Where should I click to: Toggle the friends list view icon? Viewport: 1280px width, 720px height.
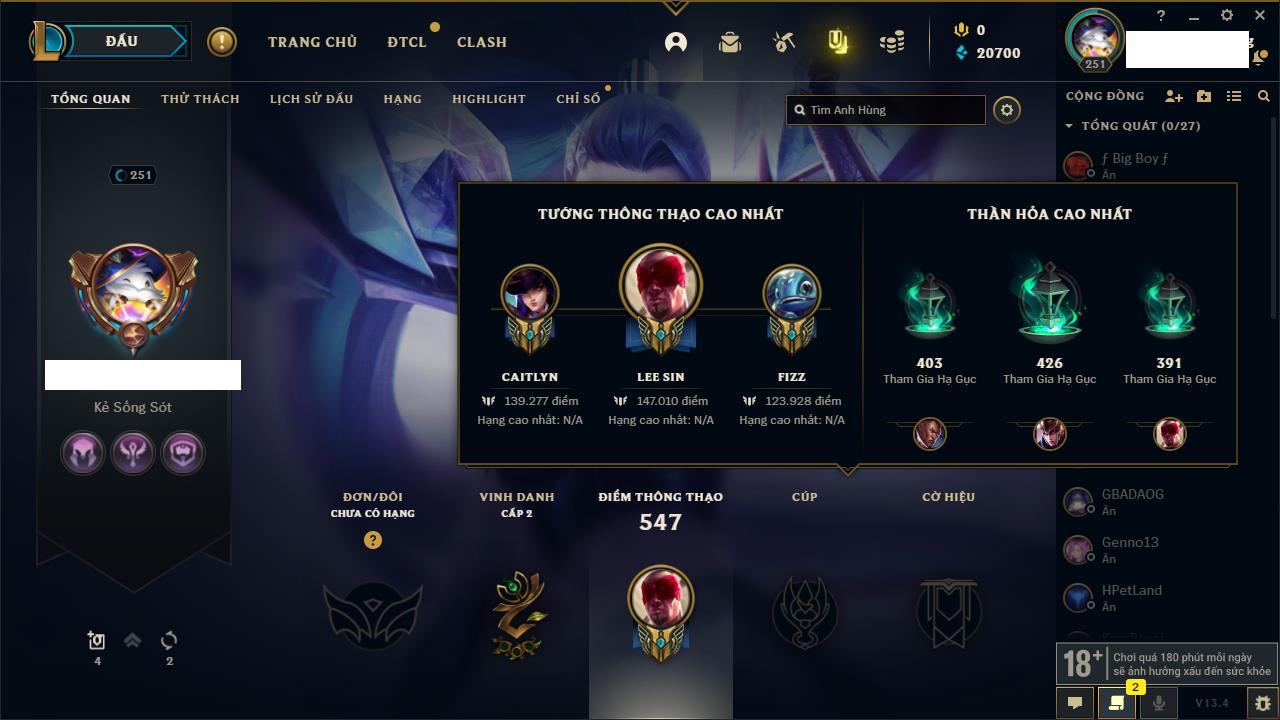1234,96
